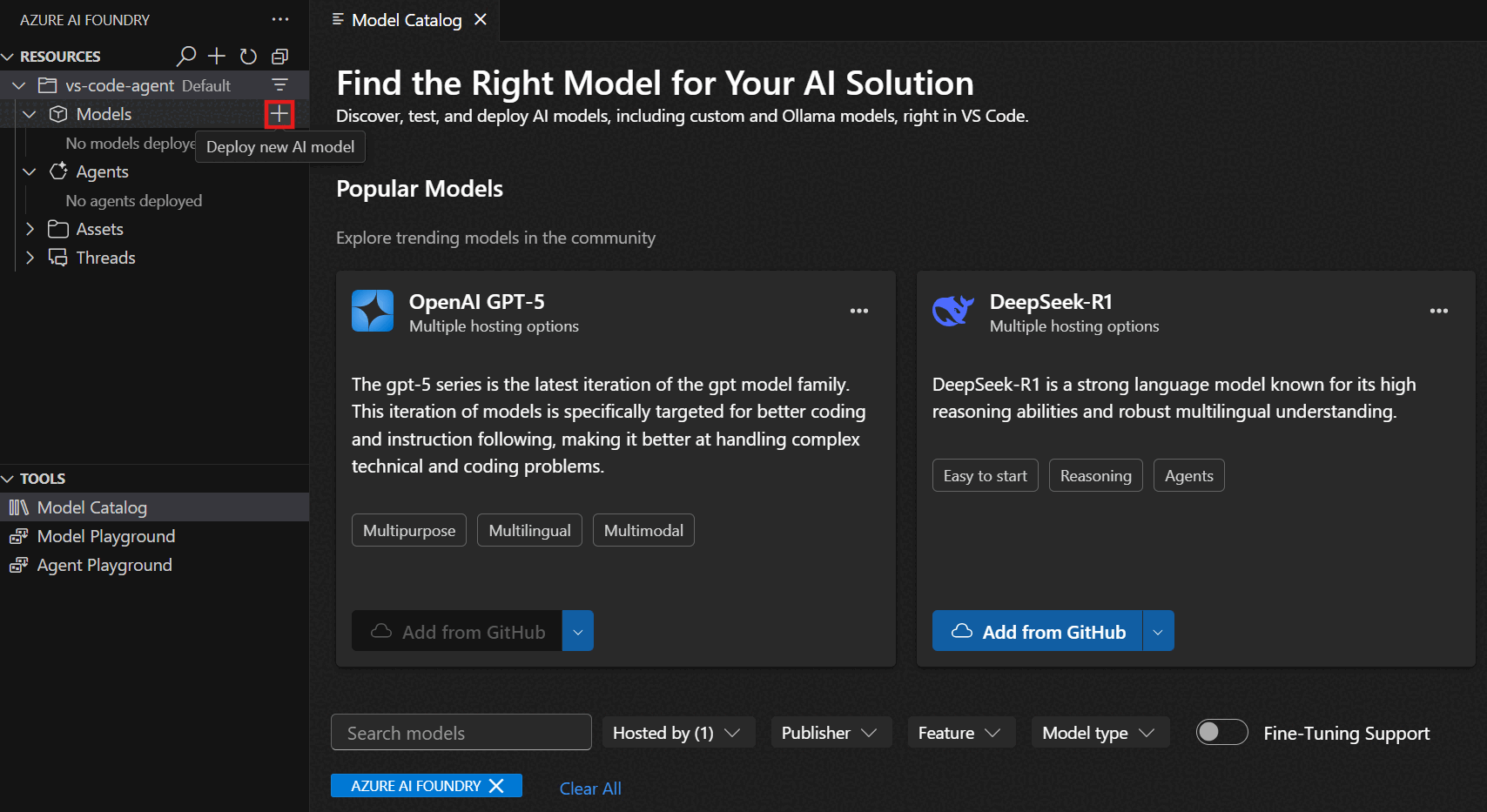Screen dimensions: 1487x812
Task: Click the Search models input field
Action: click(x=461, y=732)
